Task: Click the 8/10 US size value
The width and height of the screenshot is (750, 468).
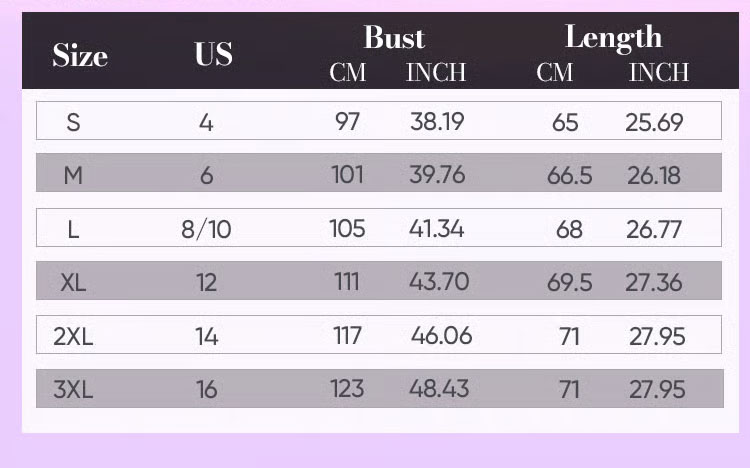Action: pyautogui.click(x=206, y=229)
